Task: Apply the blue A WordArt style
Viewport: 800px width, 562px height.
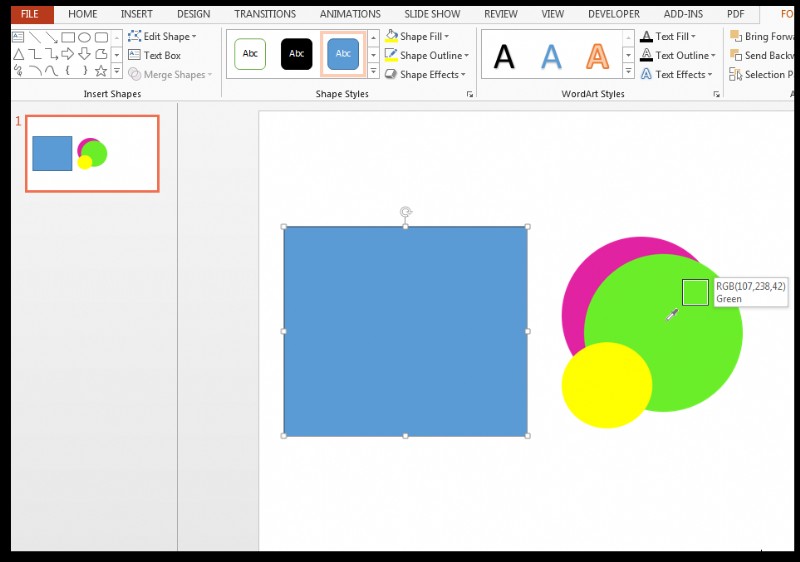Action: coord(551,56)
